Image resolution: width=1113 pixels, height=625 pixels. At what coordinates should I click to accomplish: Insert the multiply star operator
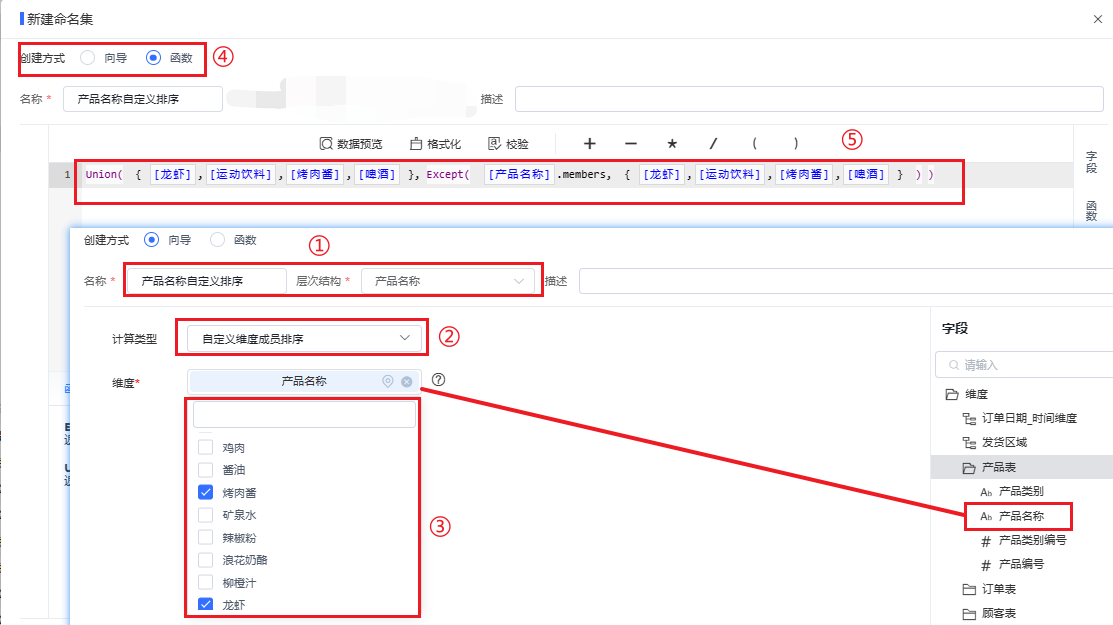pyautogui.click(x=671, y=143)
